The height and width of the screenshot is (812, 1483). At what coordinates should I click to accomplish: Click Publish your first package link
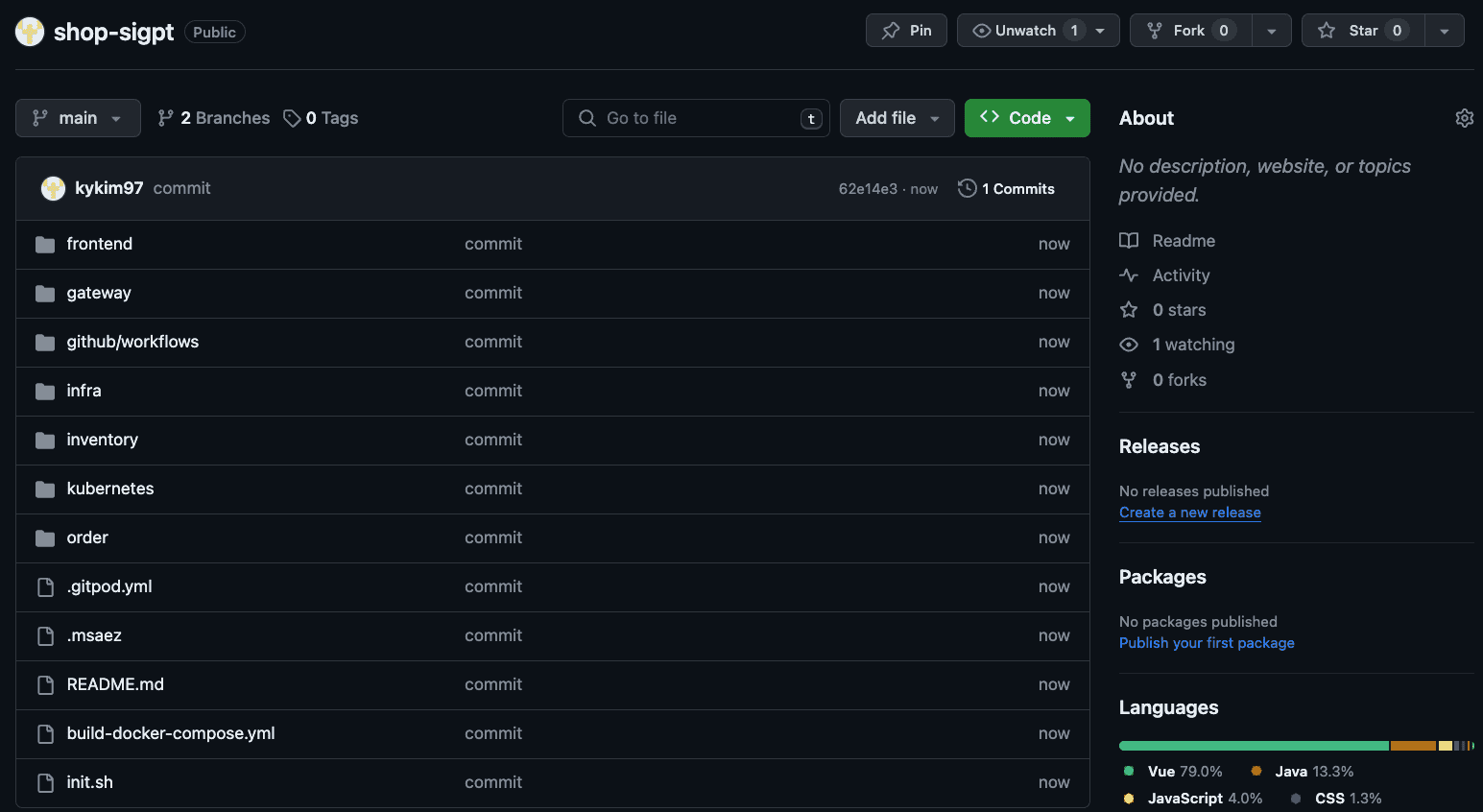(x=1207, y=643)
